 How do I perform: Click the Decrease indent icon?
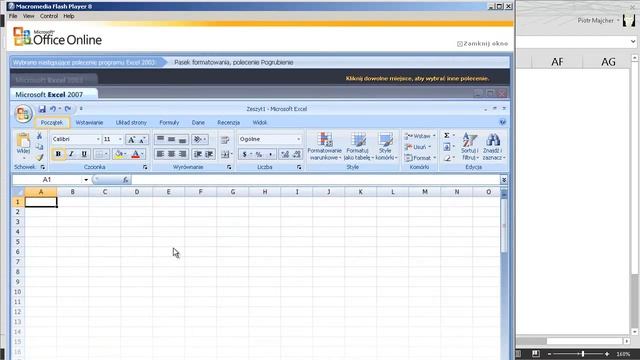[x=198, y=154]
